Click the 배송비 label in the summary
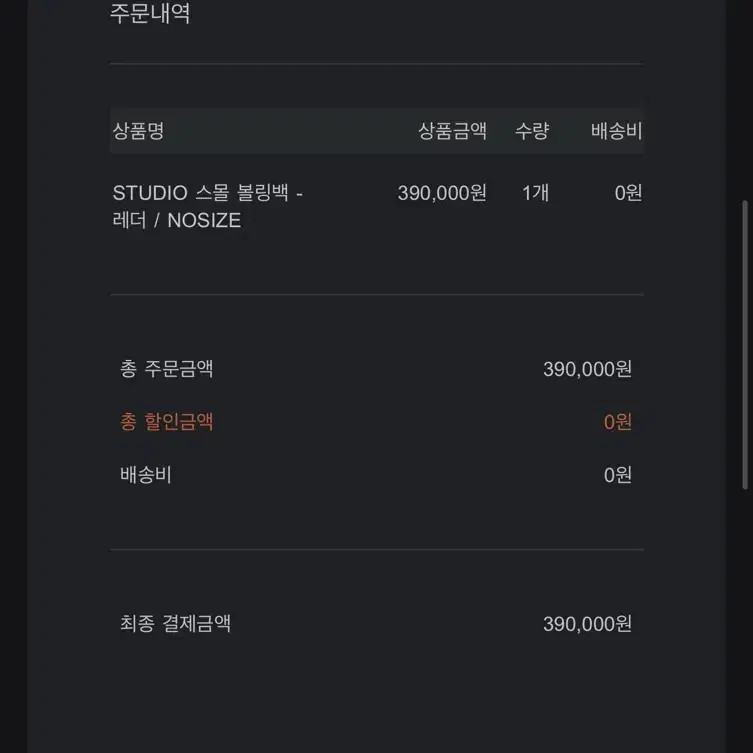 (146, 475)
